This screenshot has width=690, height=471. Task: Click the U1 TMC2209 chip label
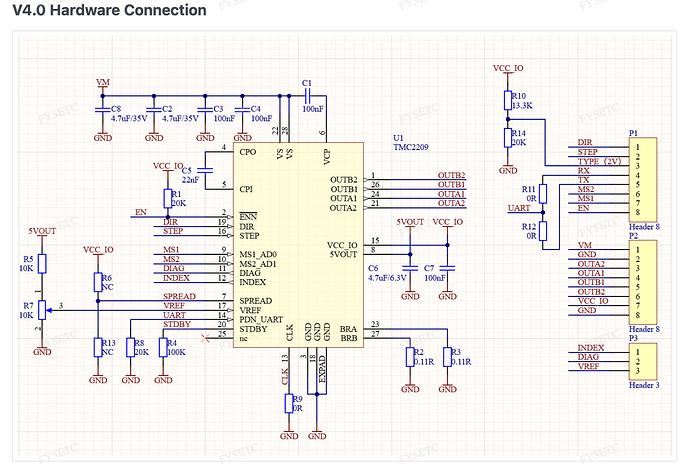(410, 143)
